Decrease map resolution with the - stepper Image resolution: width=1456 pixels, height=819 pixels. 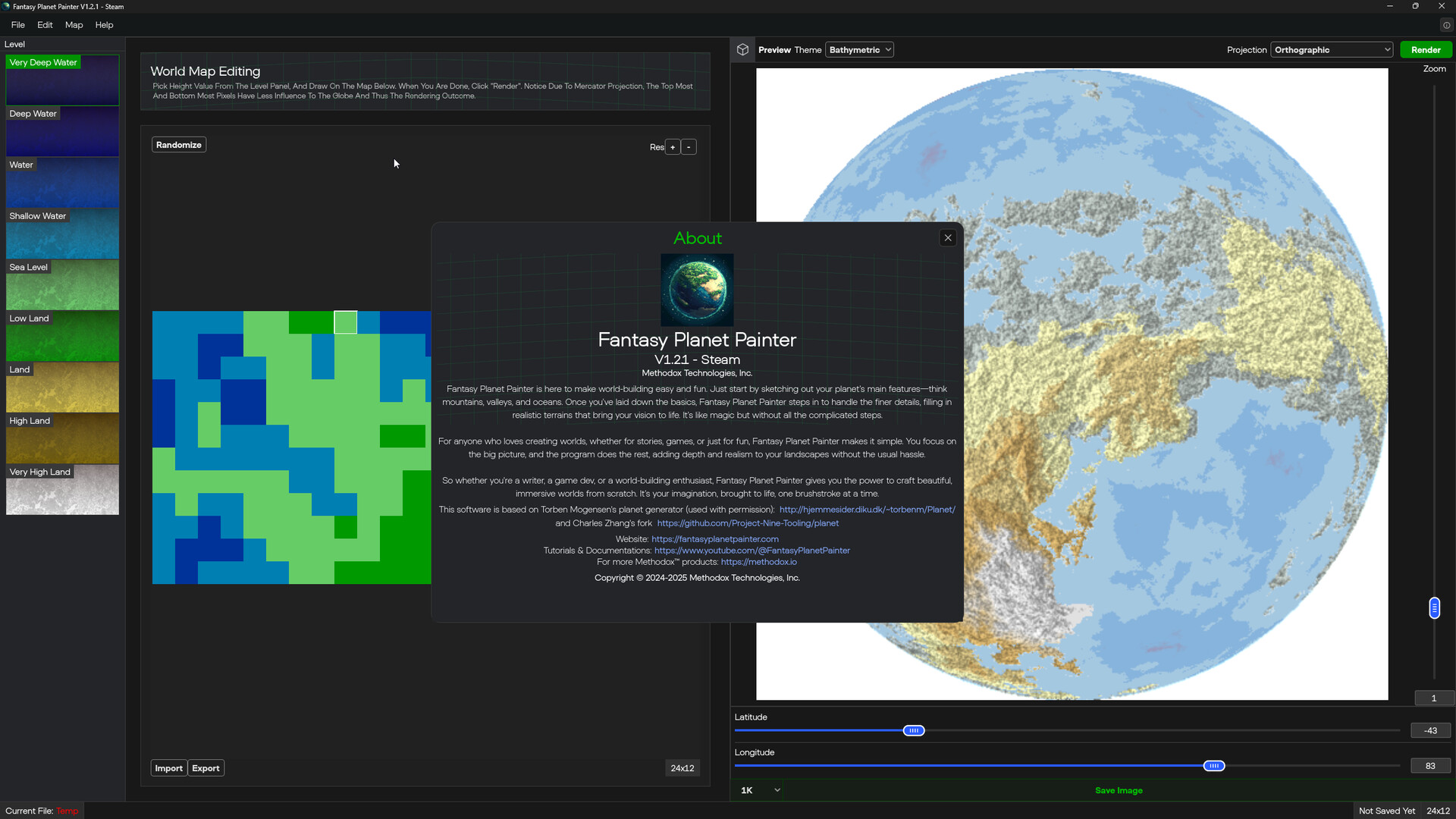click(689, 146)
